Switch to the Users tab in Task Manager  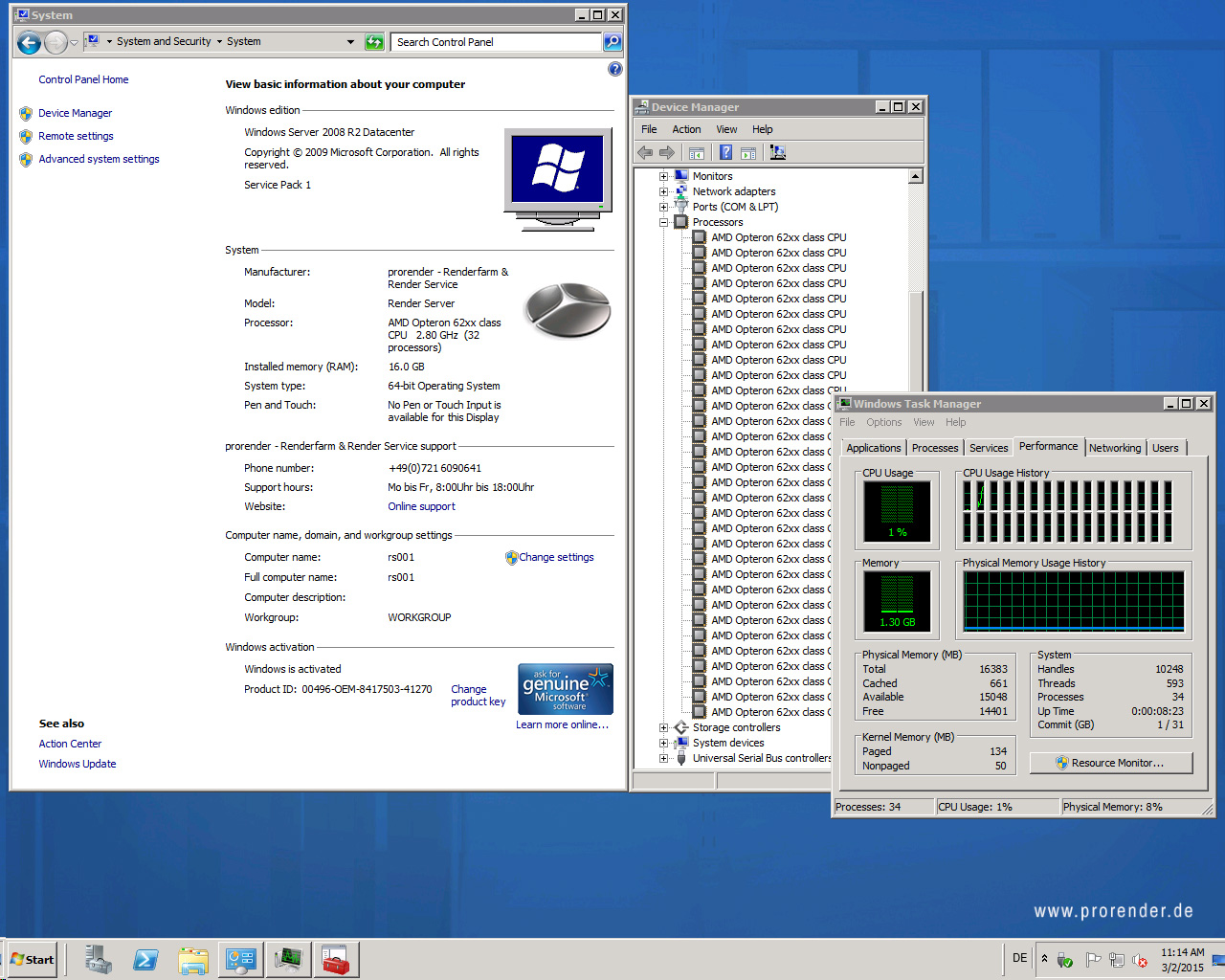[1166, 448]
